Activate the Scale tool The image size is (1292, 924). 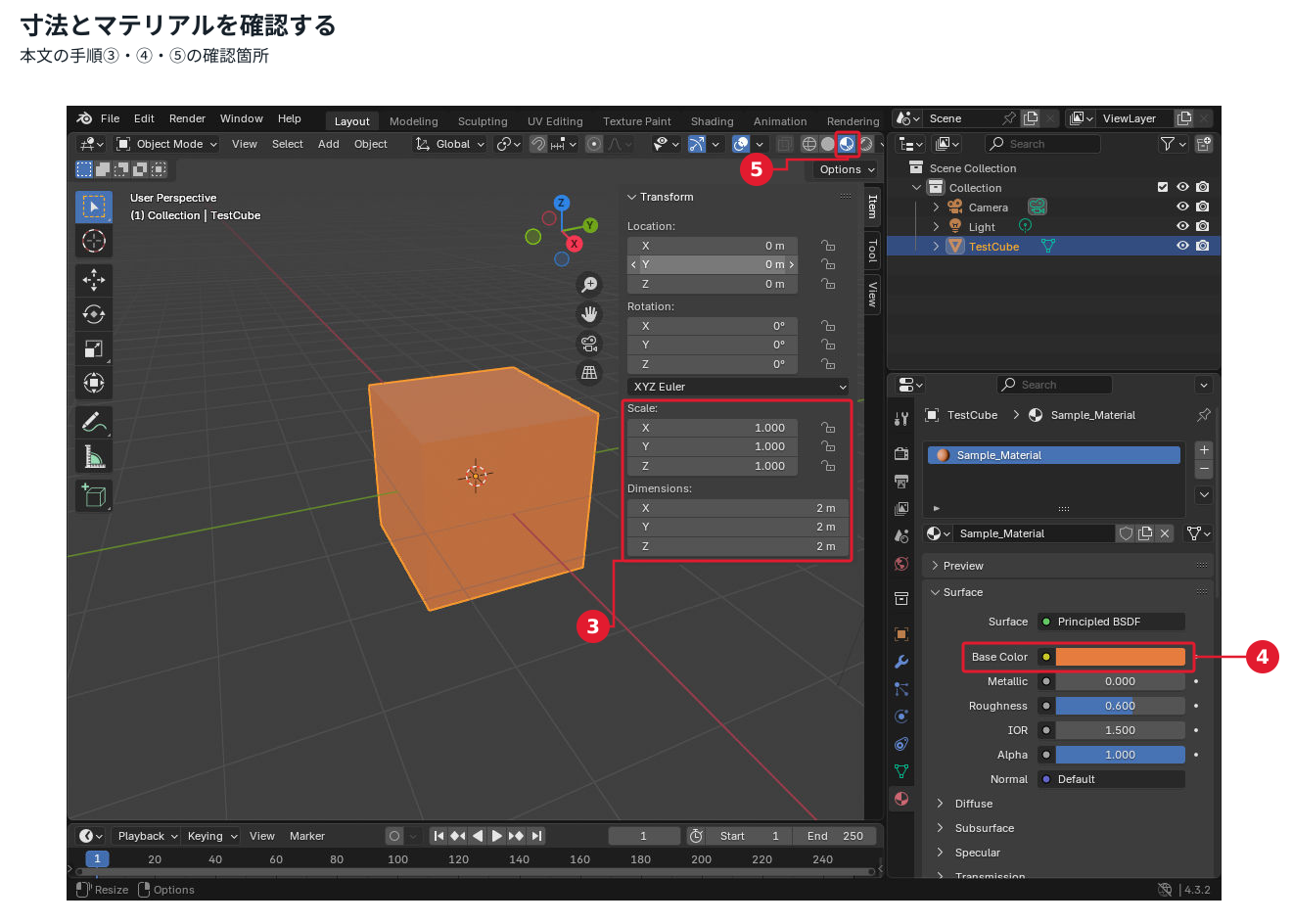94,348
